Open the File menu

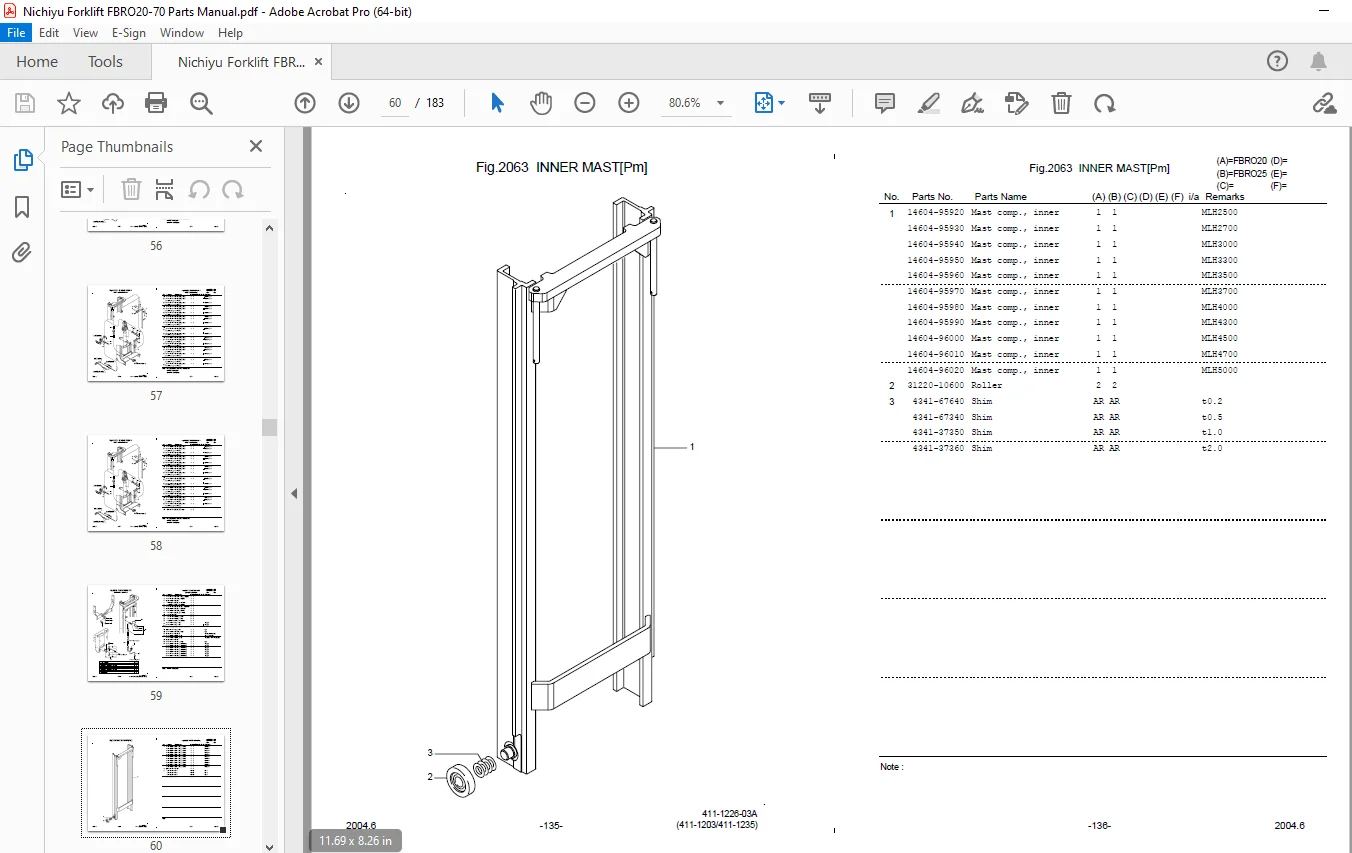pyautogui.click(x=16, y=33)
